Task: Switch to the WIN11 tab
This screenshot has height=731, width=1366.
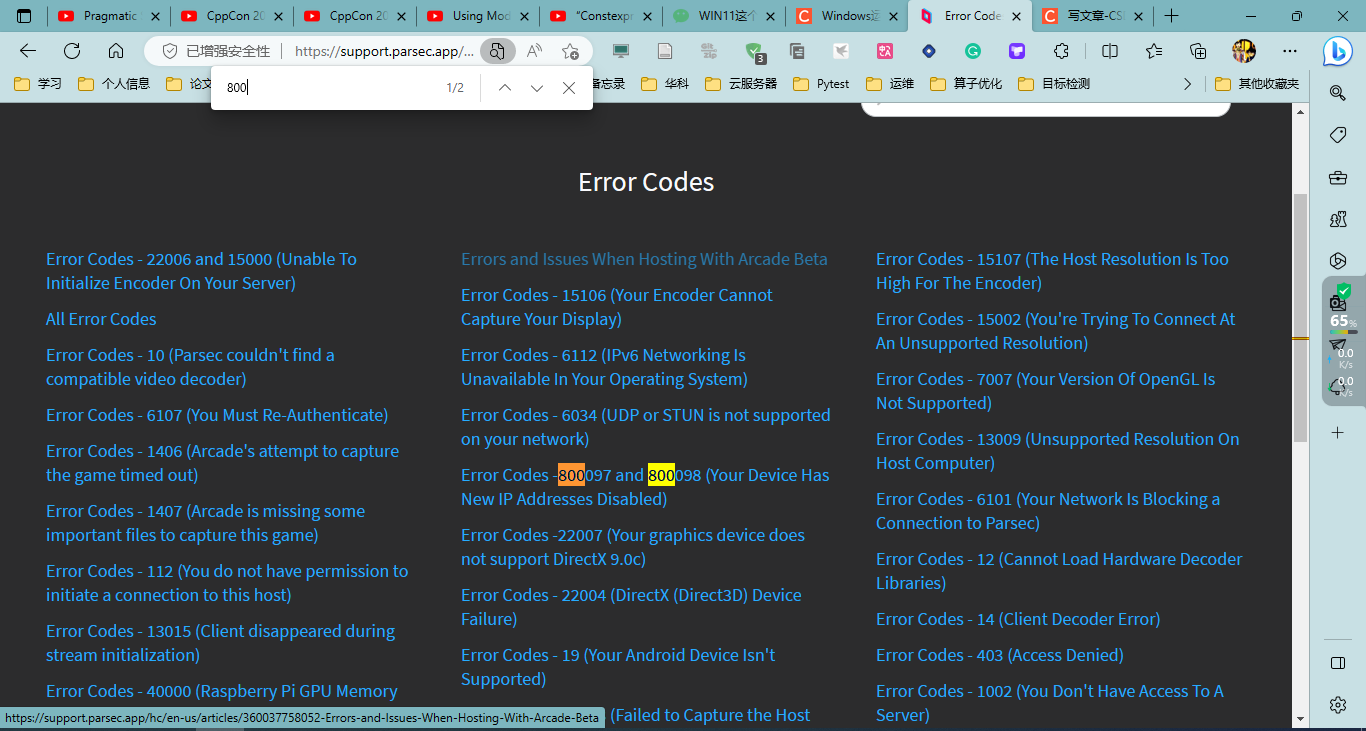Action: coord(725,16)
